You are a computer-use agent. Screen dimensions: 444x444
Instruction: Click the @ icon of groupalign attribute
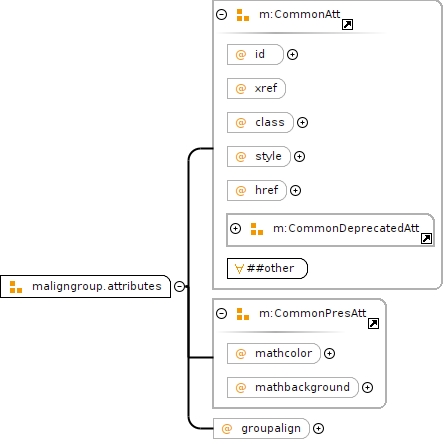(x=226, y=428)
